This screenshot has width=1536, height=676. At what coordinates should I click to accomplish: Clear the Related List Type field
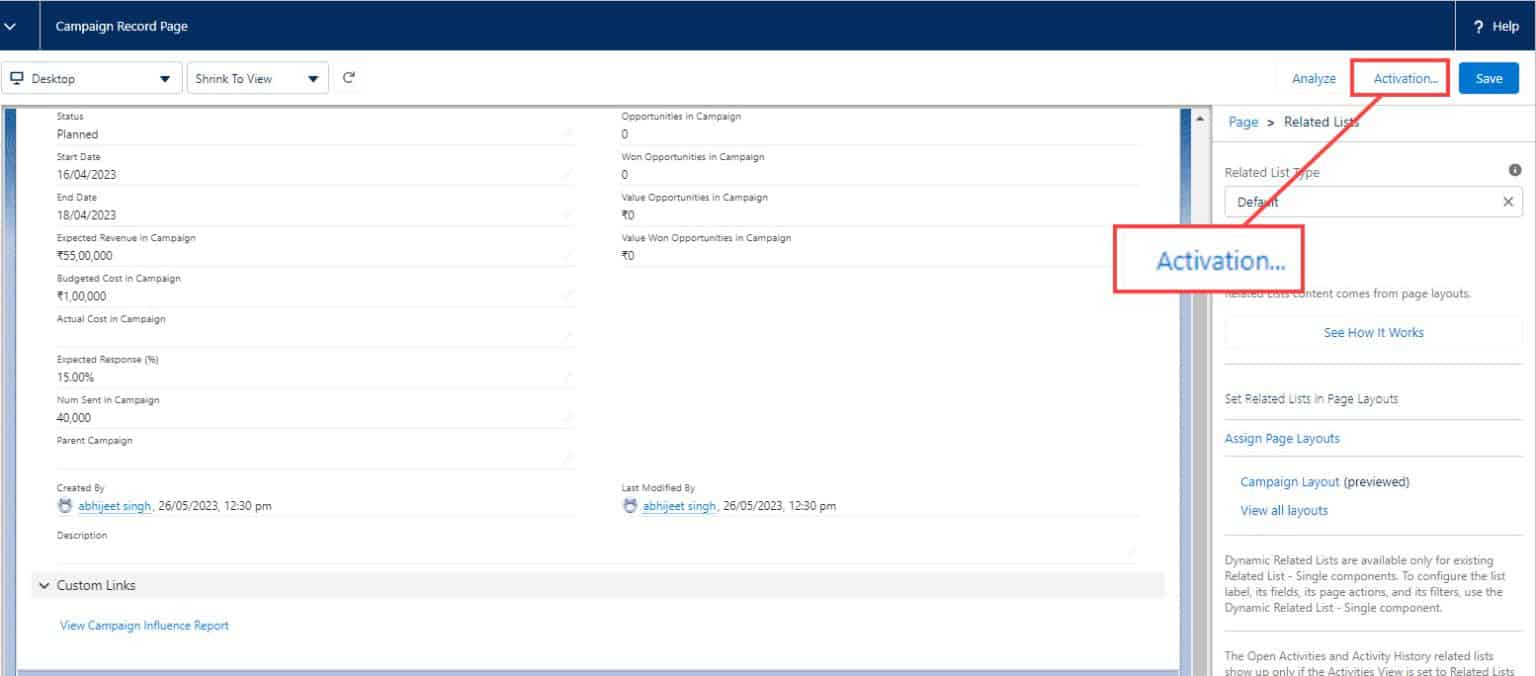point(1508,202)
